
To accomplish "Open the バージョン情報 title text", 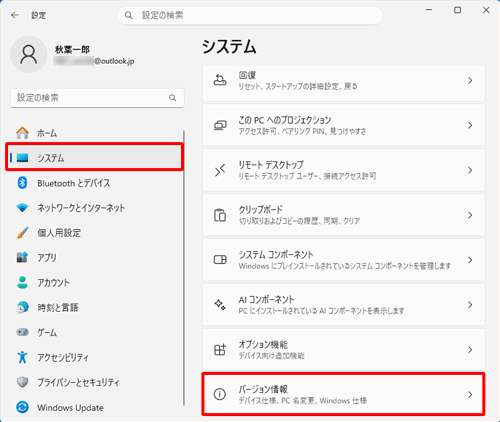I will pos(263,389).
